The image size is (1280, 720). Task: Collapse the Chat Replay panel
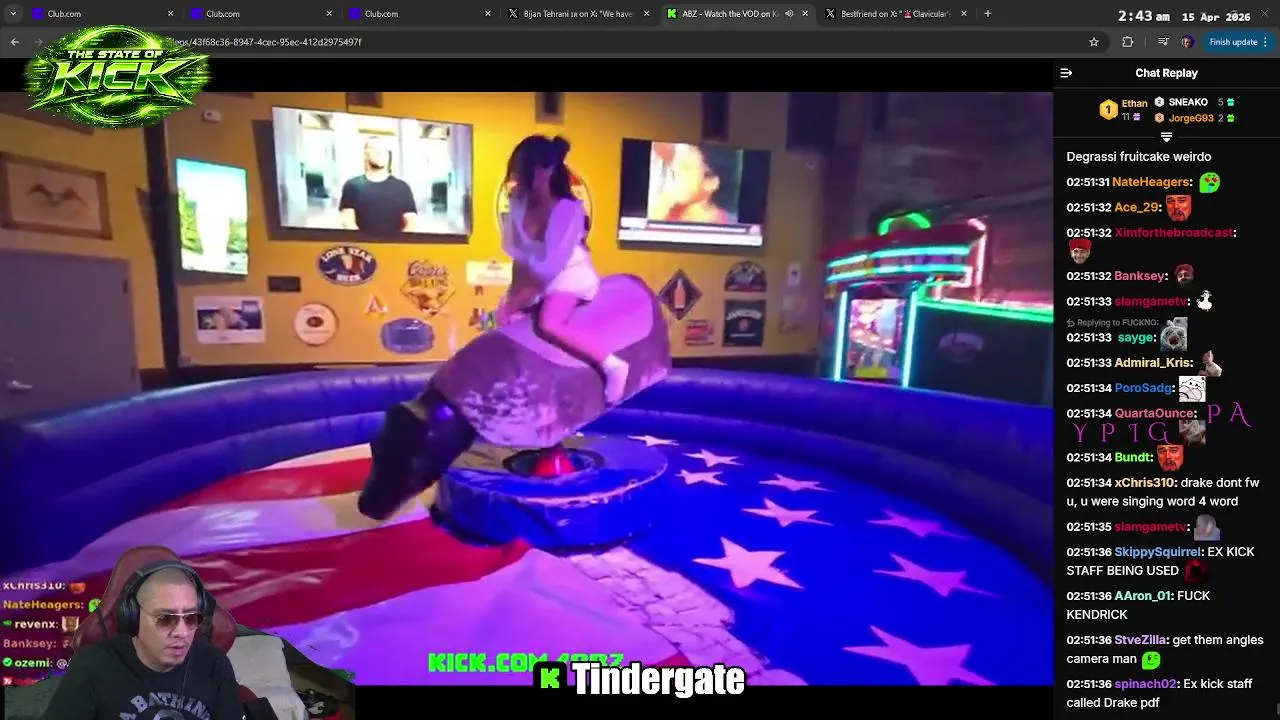tap(1066, 73)
